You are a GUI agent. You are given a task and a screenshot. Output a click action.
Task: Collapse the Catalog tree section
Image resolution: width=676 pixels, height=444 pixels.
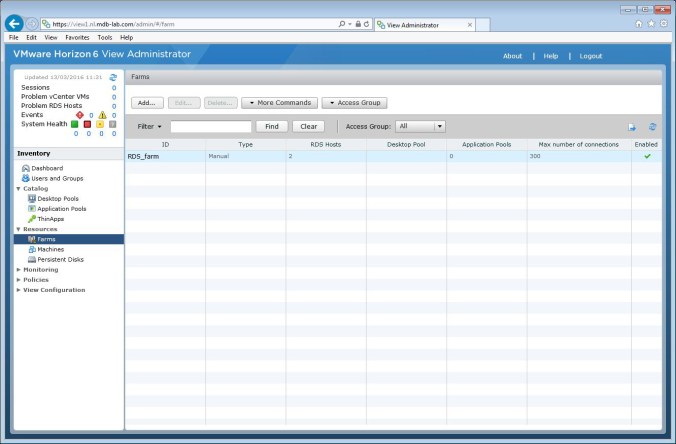pyautogui.click(x=19, y=188)
